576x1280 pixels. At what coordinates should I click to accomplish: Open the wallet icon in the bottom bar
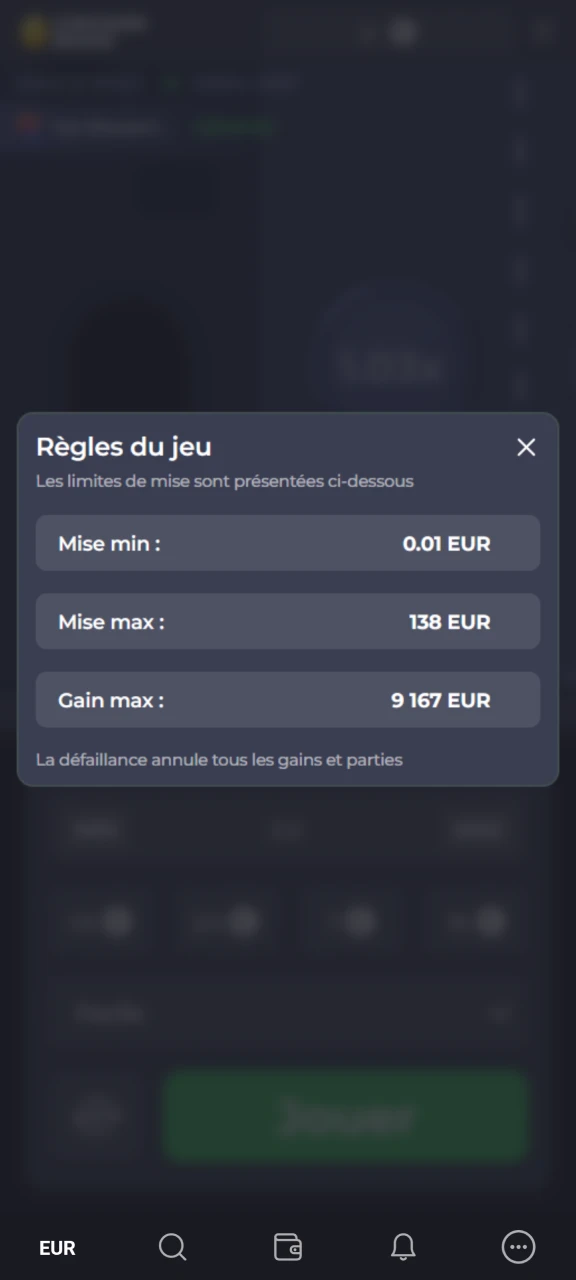coord(288,1247)
